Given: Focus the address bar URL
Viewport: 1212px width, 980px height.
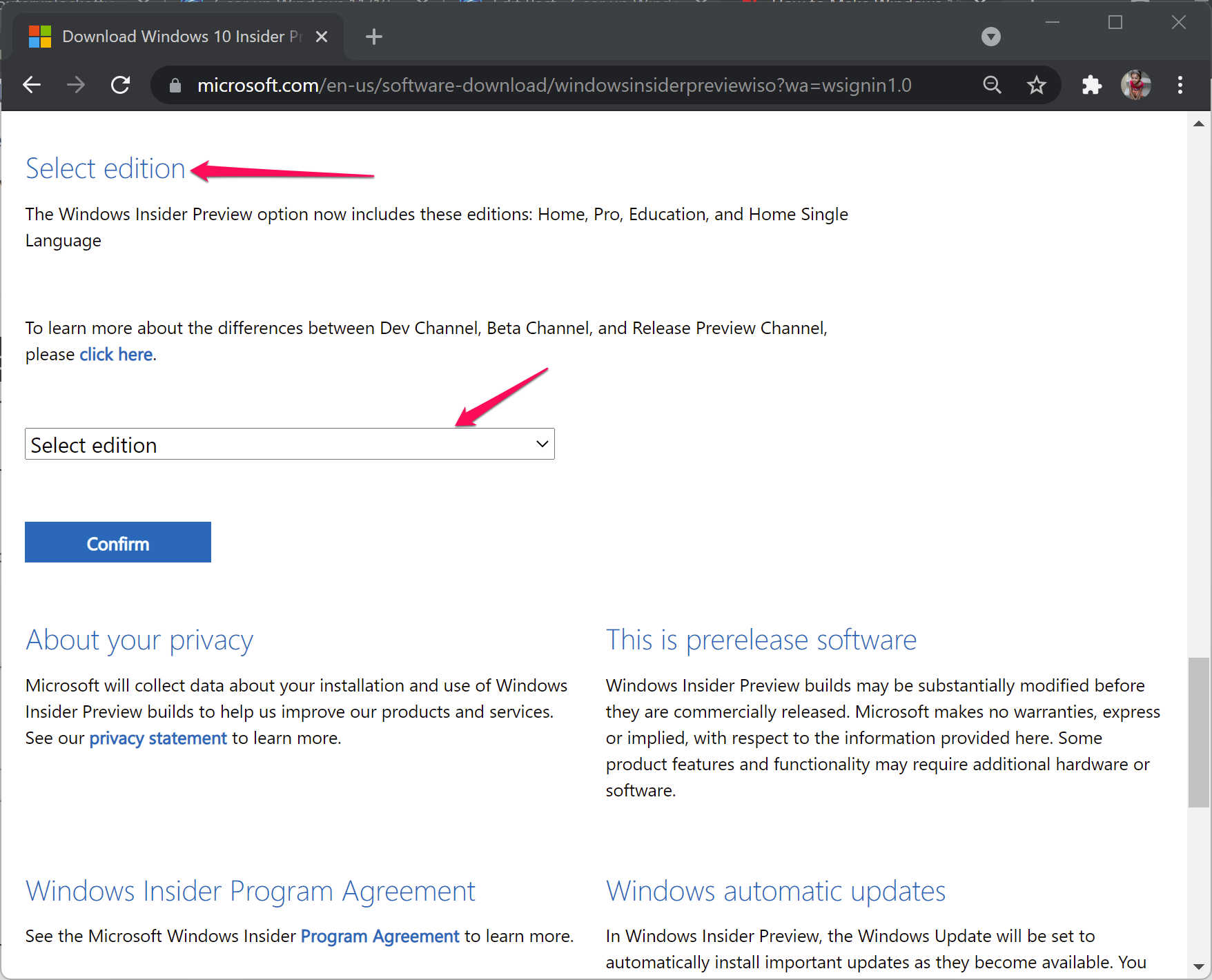Looking at the screenshot, I should pos(554,85).
